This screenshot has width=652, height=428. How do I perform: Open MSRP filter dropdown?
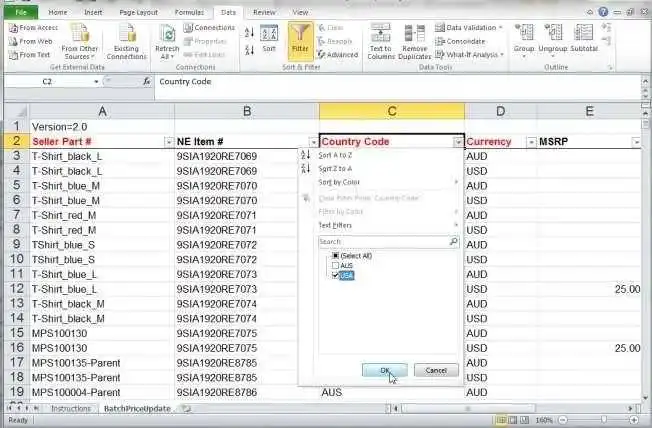click(636, 142)
